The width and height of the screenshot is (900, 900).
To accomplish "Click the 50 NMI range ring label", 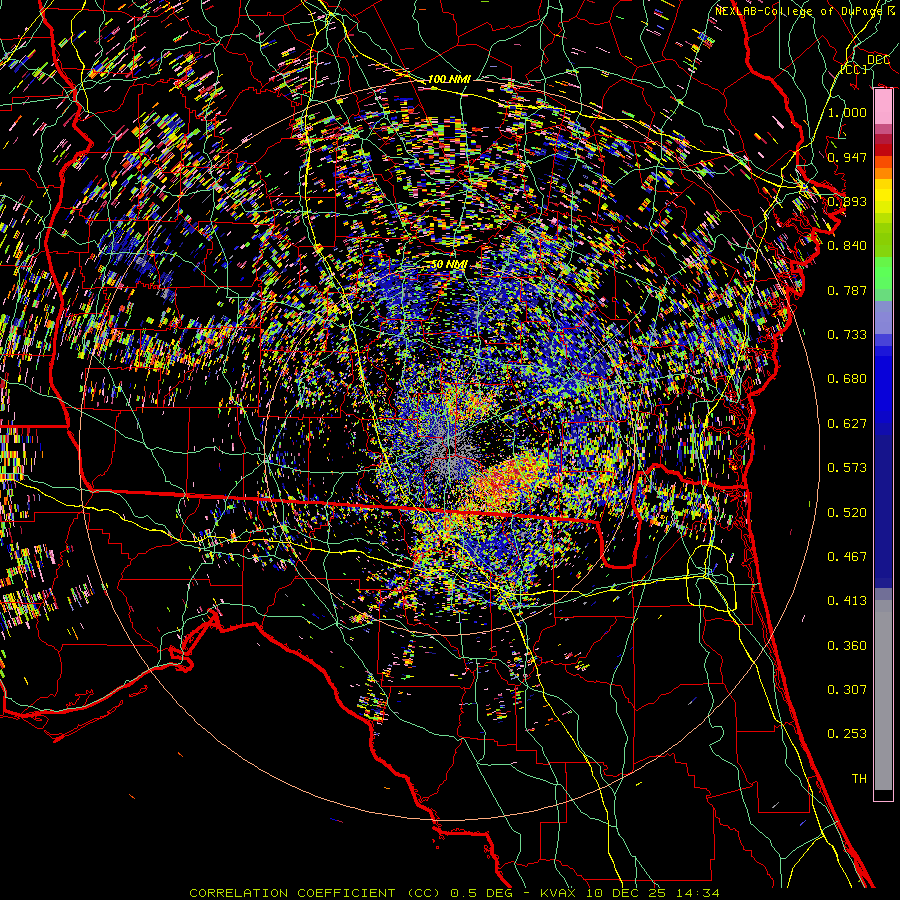I will click(x=449, y=265).
